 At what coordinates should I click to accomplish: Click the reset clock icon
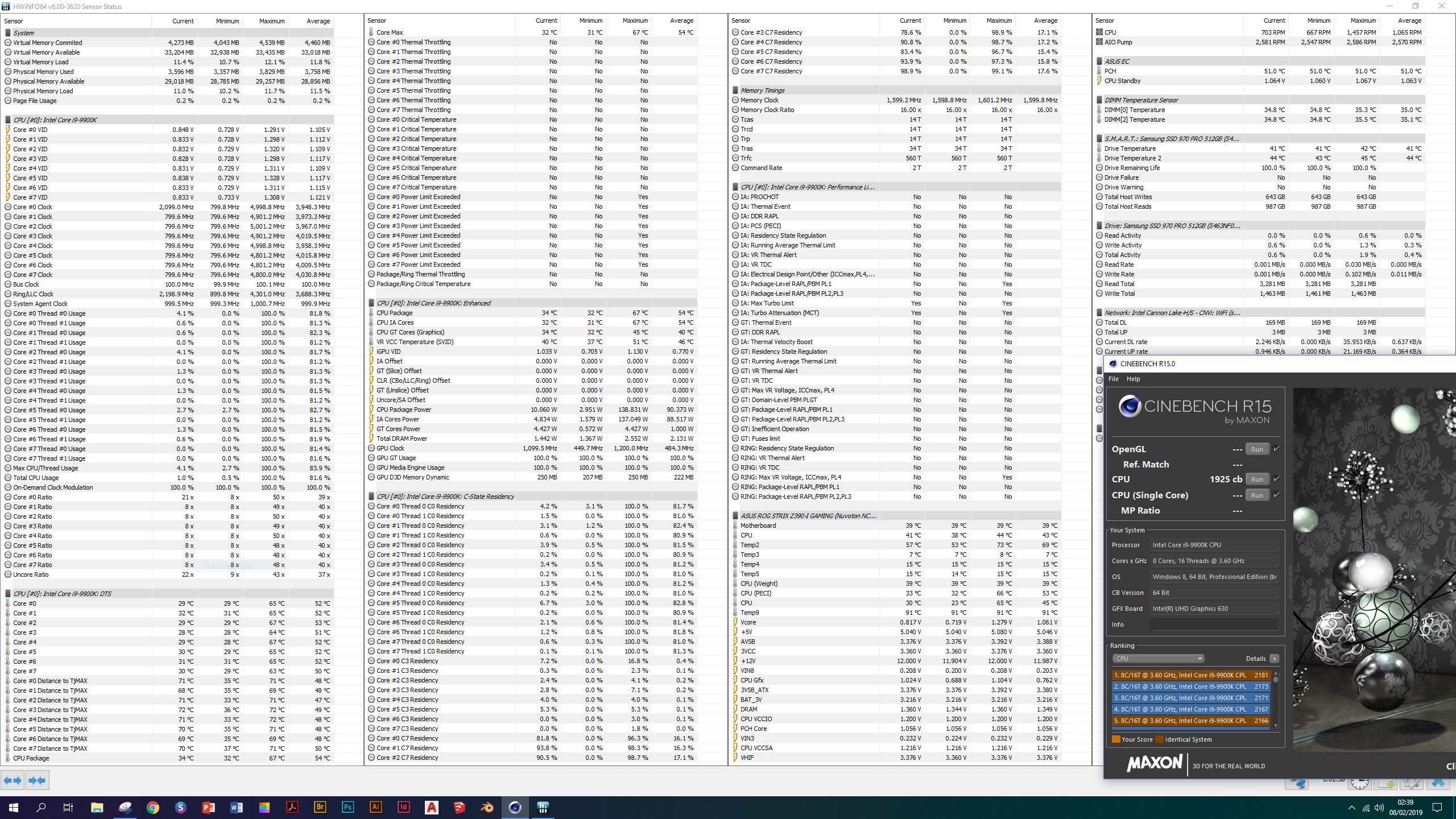click(1360, 784)
